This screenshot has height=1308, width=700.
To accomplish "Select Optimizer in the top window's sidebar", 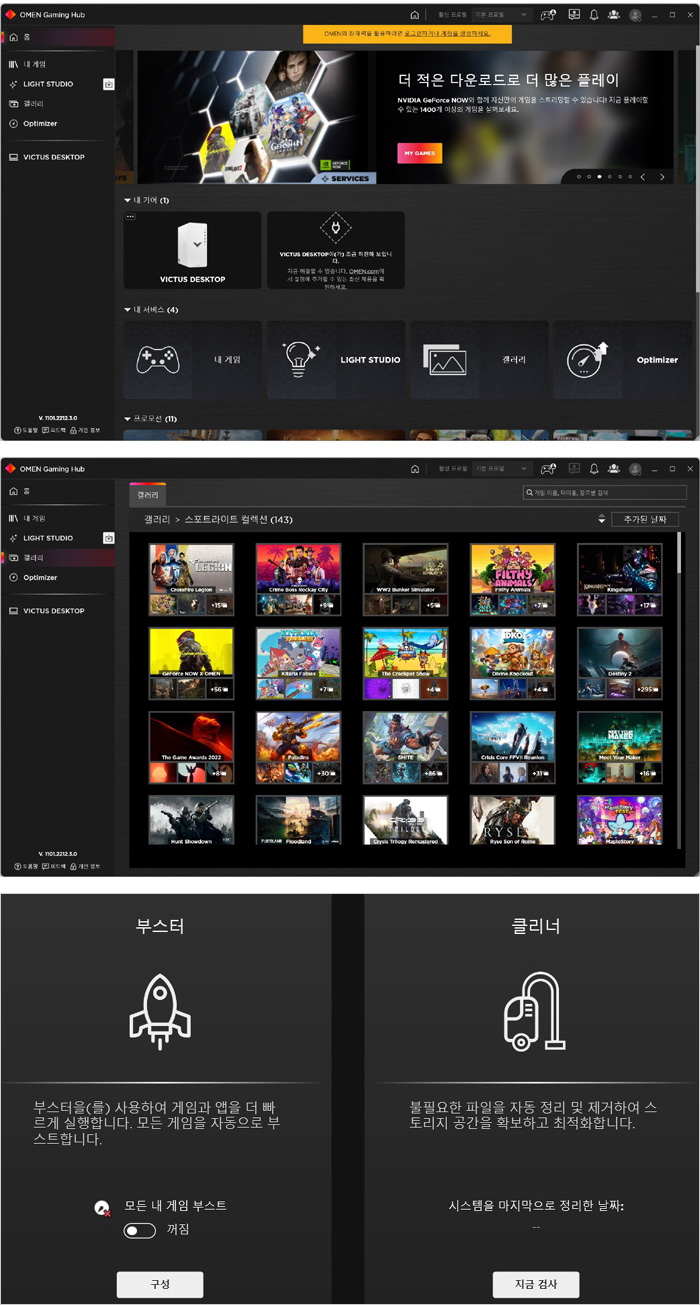I will (x=58, y=124).
